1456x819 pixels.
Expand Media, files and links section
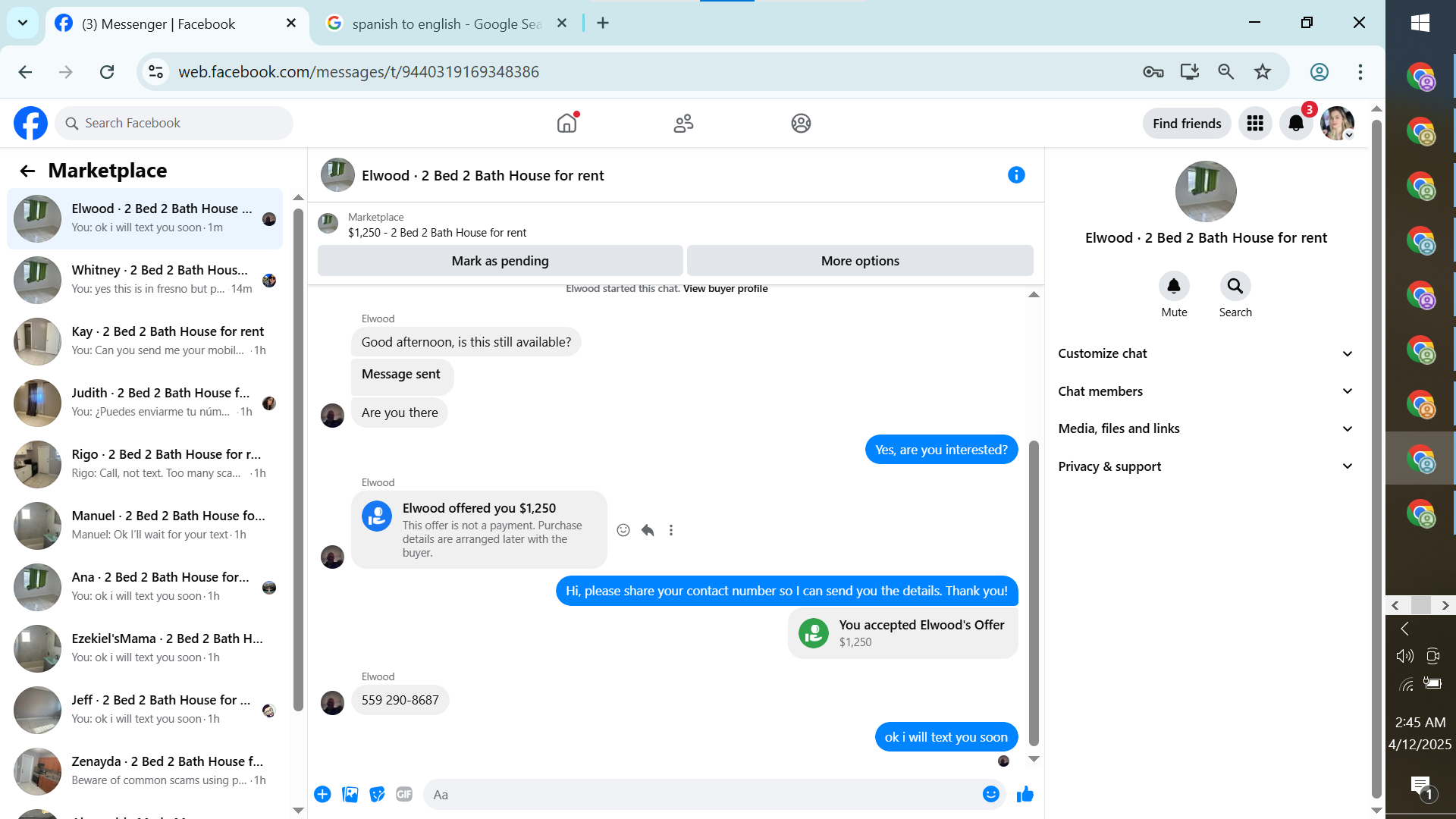coord(1206,428)
